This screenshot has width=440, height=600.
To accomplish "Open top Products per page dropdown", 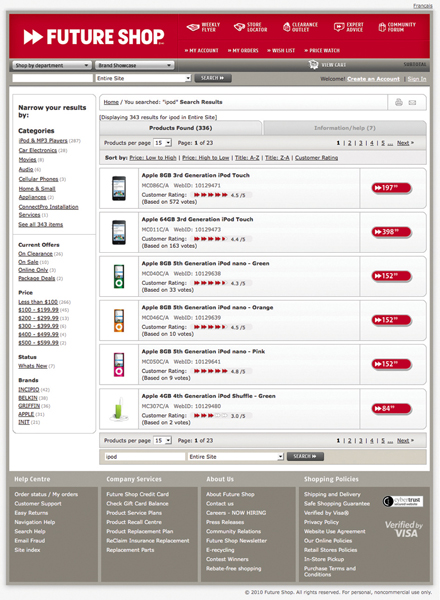I will (163, 143).
